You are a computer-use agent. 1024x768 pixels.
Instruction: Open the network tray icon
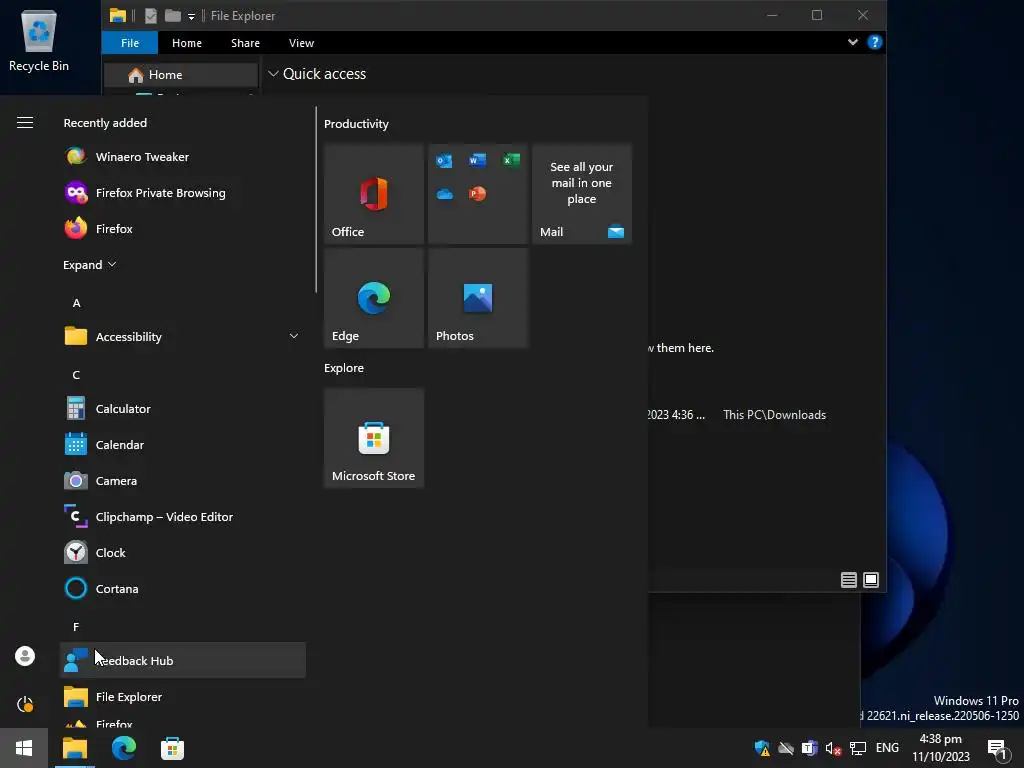coord(857,748)
